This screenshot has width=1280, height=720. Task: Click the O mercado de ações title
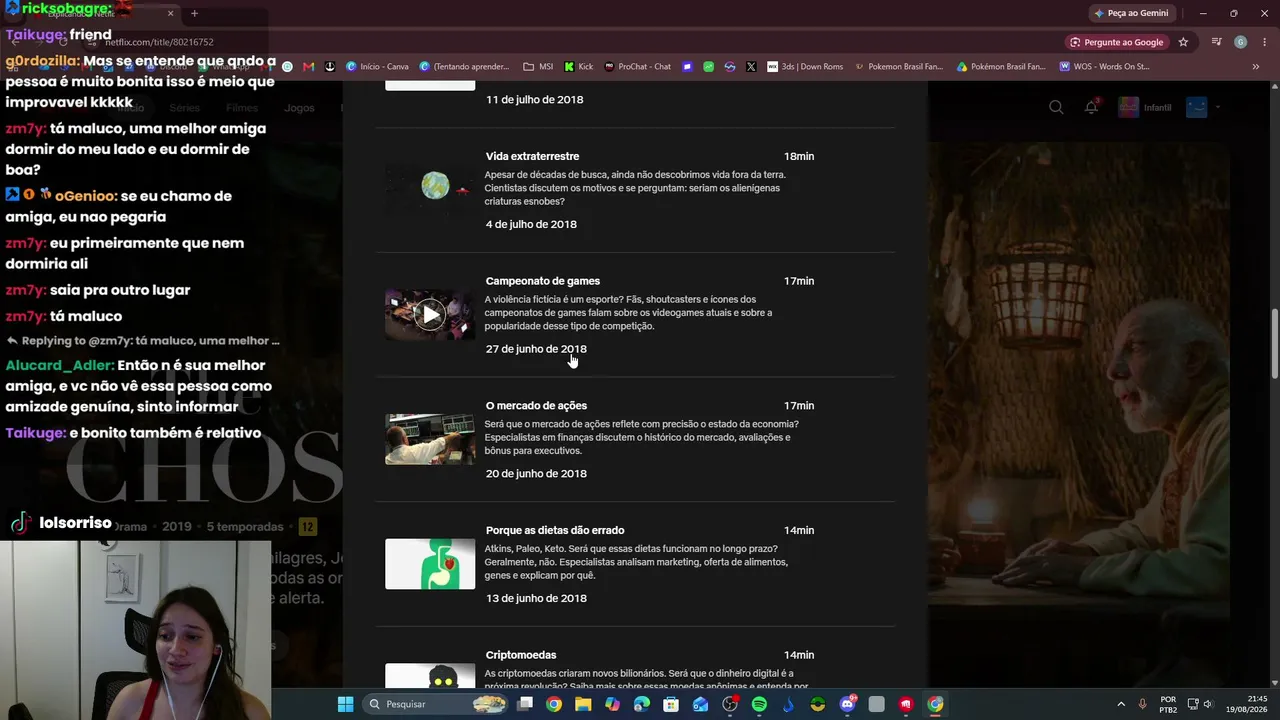click(536, 406)
